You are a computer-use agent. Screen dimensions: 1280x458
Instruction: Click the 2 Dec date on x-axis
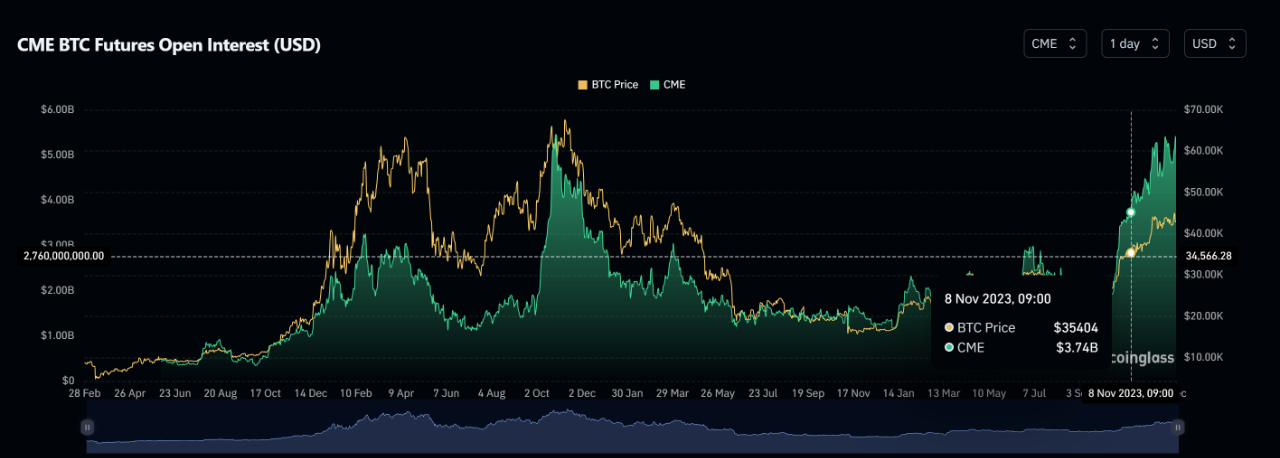[x=580, y=394]
